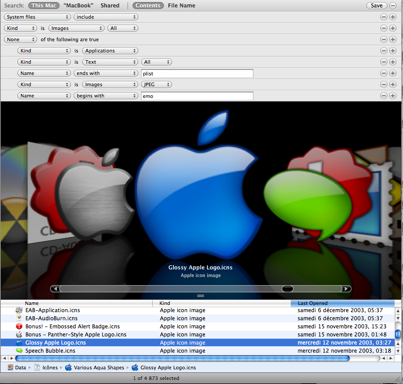Open the Applications kind dropdown

(110, 51)
